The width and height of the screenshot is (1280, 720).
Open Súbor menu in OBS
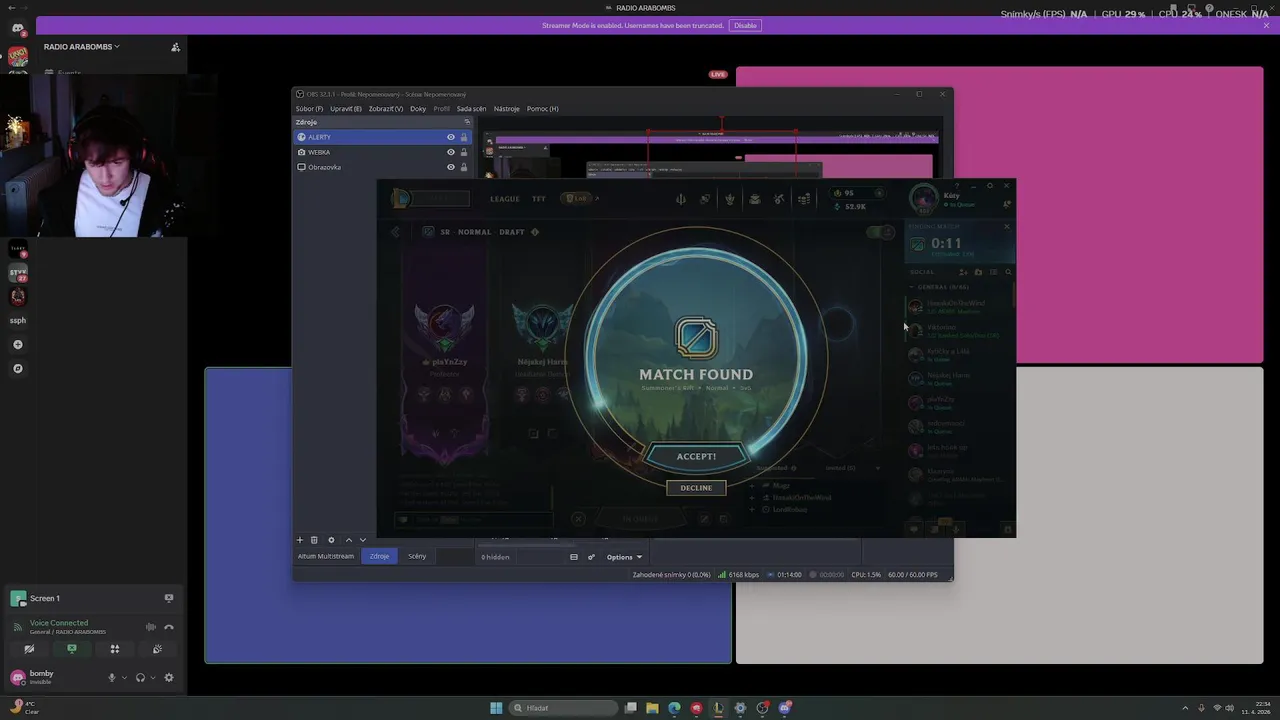[309, 108]
